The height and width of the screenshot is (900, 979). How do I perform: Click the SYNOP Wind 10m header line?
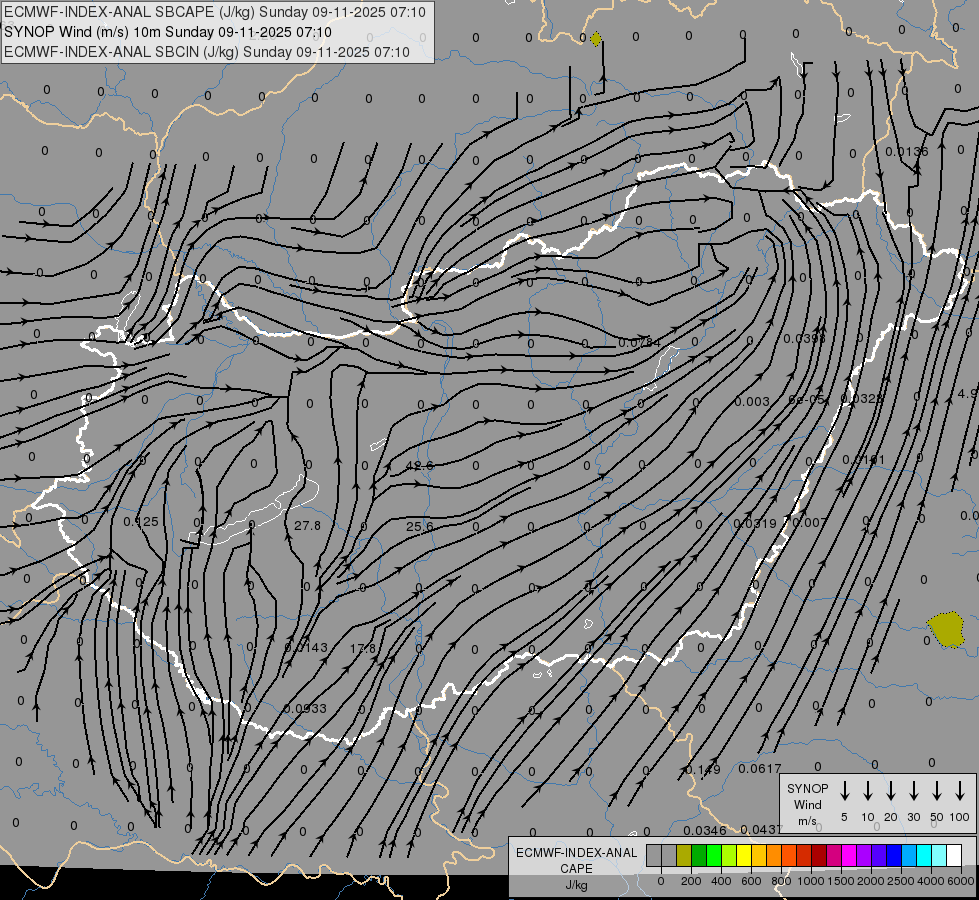tap(168, 32)
